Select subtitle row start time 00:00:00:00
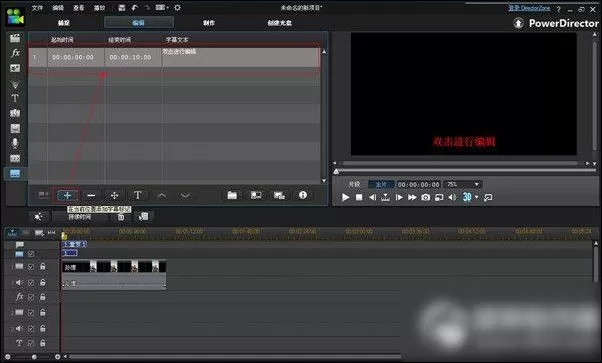602x363 pixels. pos(73,57)
